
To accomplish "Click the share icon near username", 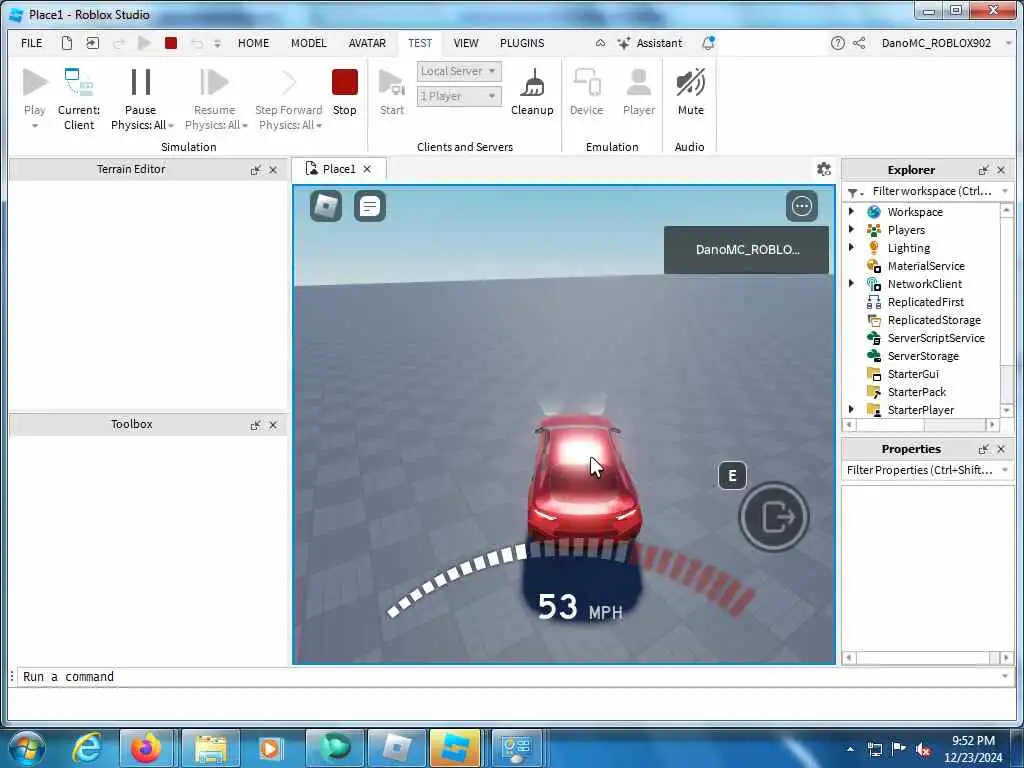I will pyautogui.click(x=859, y=43).
